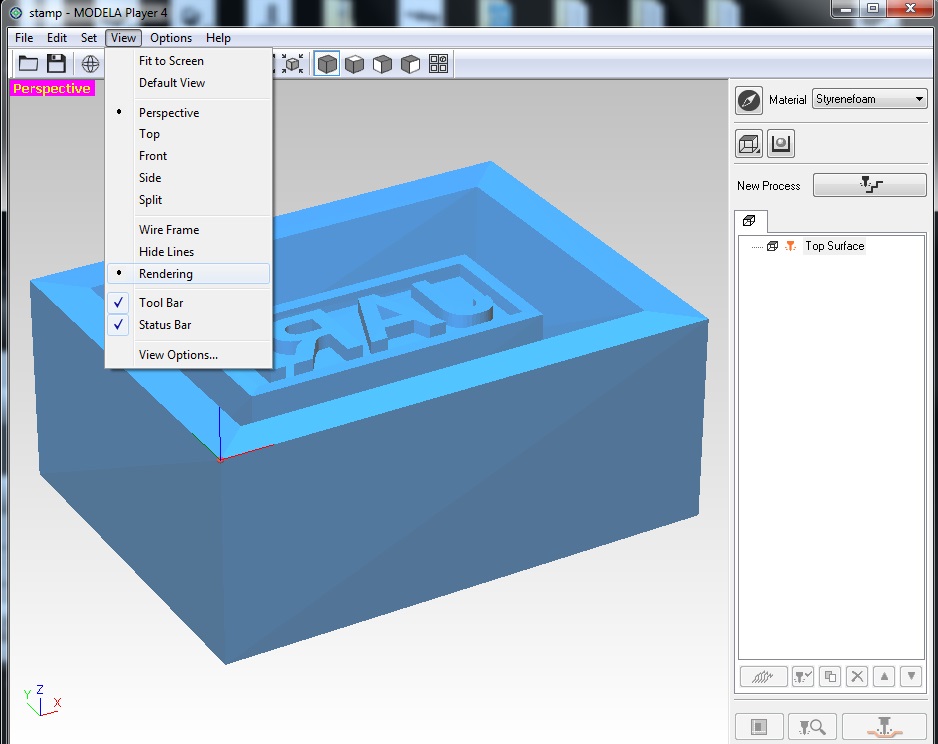Screen dimensions: 938x744
Task: Click the Save floppy disk icon
Action: pos(56,63)
